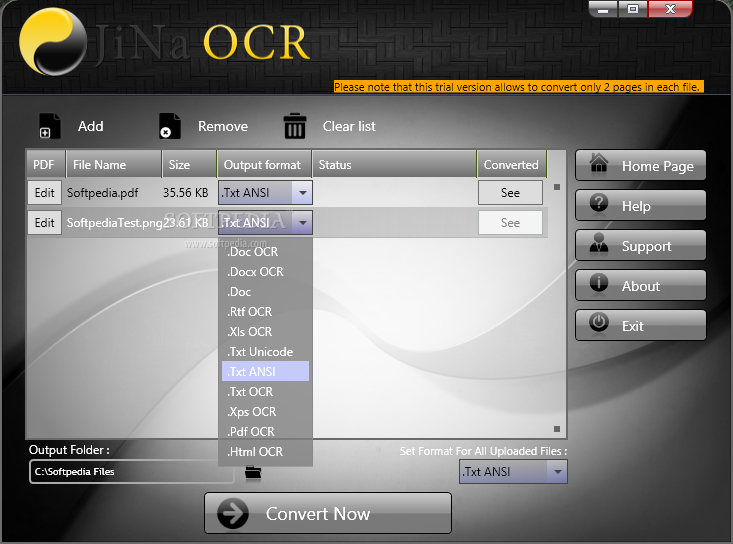Click See button for Softpedia.pdf

(x=510, y=193)
